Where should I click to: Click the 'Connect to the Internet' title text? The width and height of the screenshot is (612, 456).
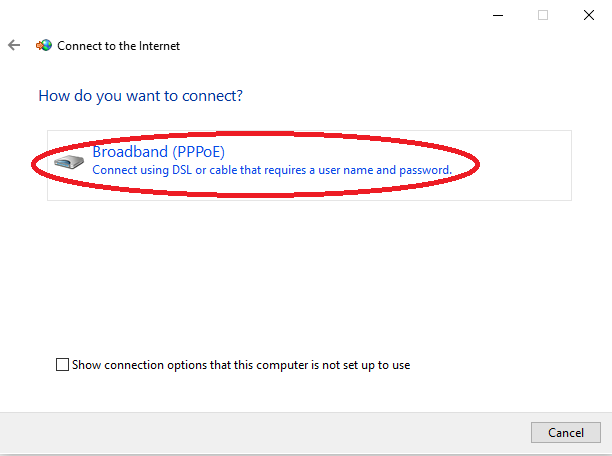point(118,46)
